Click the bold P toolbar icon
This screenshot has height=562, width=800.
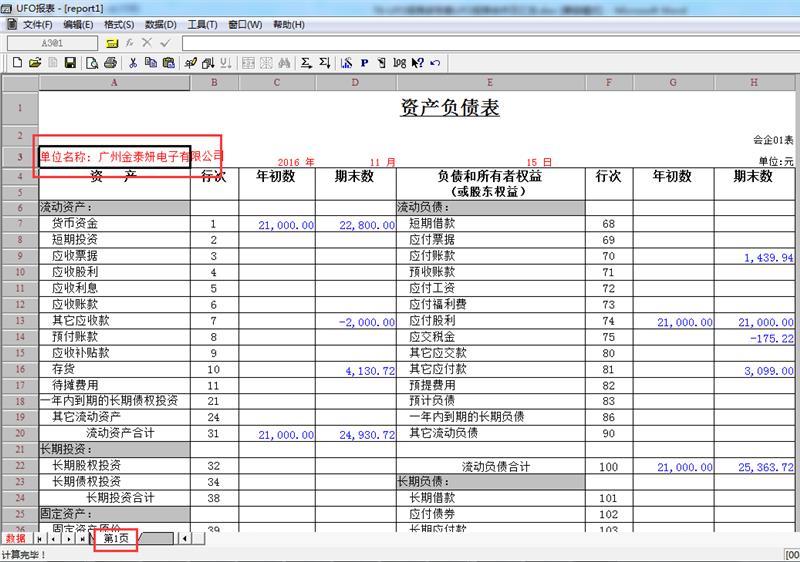(364, 63)
